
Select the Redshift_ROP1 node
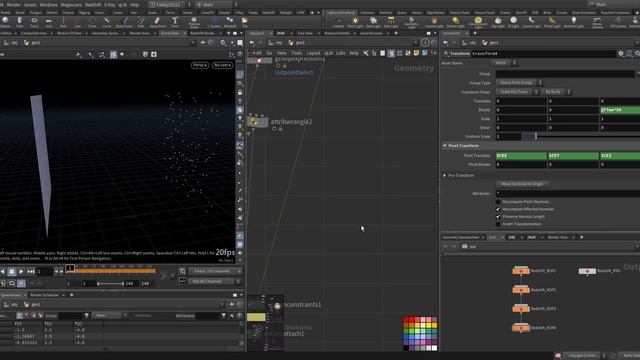(x=521, y=271)
